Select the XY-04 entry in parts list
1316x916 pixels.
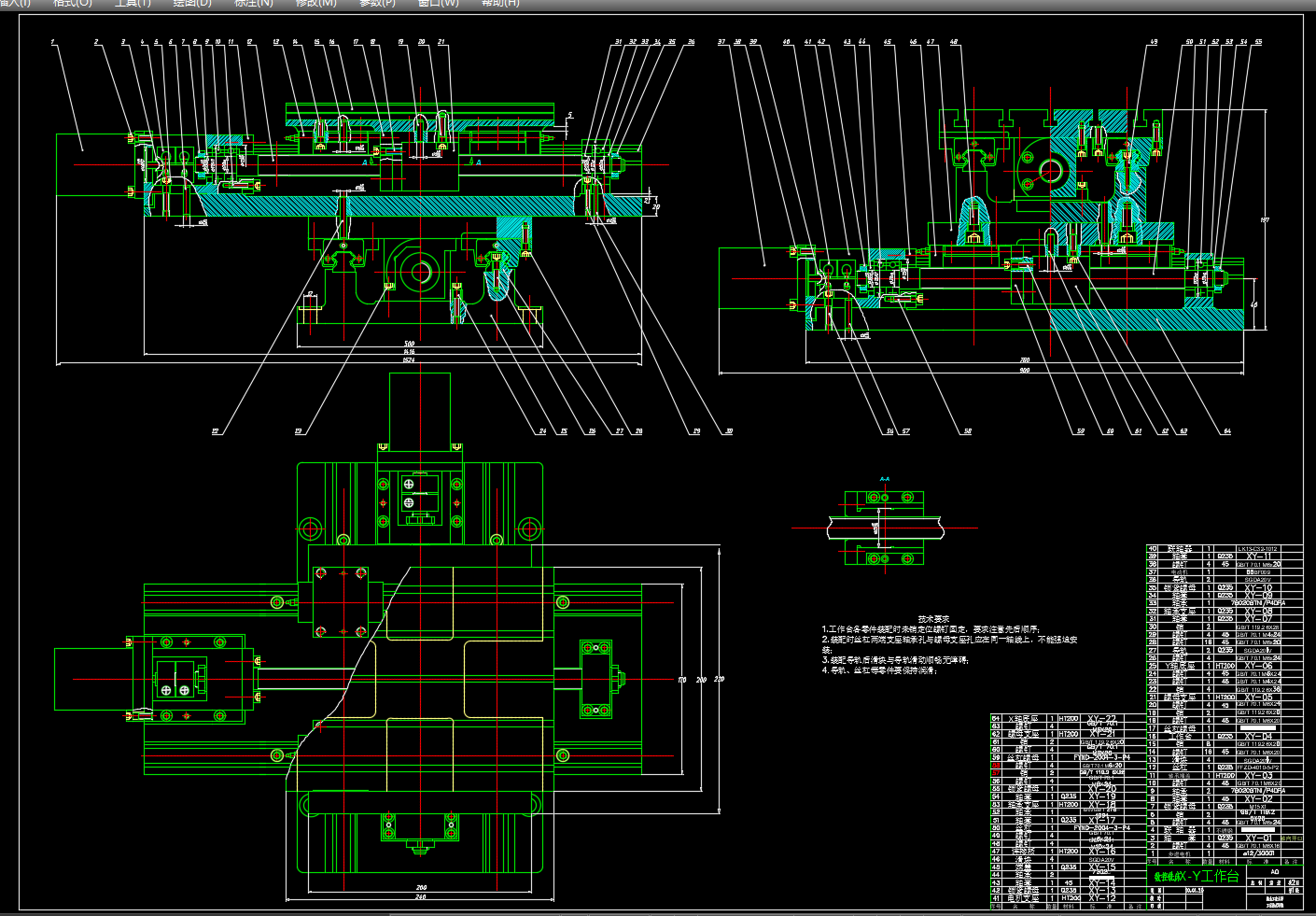tap(1258, 737)
